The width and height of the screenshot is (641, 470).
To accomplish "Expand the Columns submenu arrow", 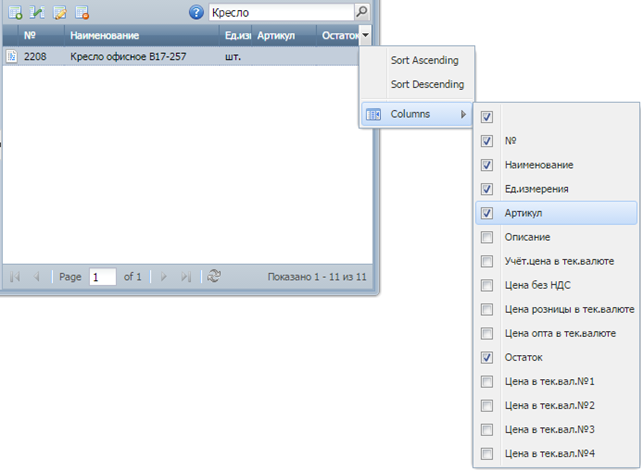I will click(x=463, y=114).
